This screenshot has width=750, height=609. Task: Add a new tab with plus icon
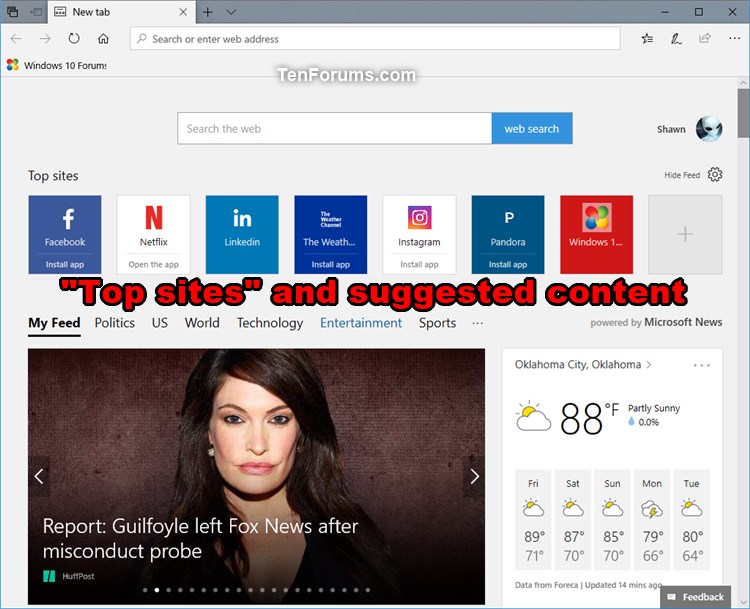coord(208,12)
